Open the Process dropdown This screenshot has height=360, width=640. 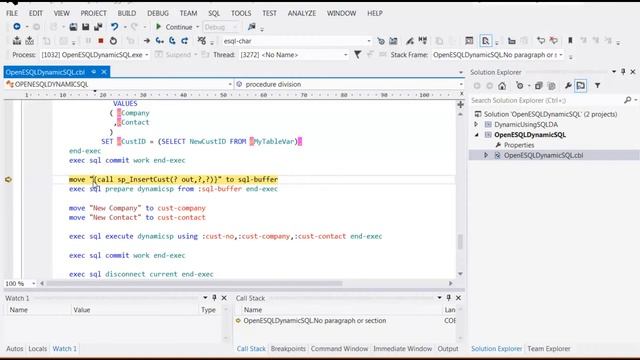pyautogui.click(x=147, y=55)
